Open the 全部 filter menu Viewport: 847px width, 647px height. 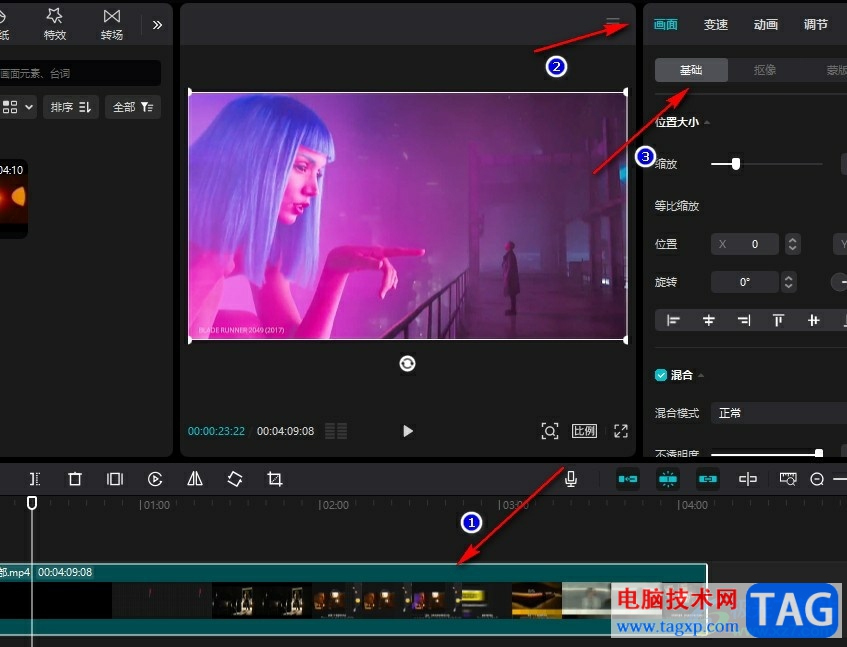133,107
